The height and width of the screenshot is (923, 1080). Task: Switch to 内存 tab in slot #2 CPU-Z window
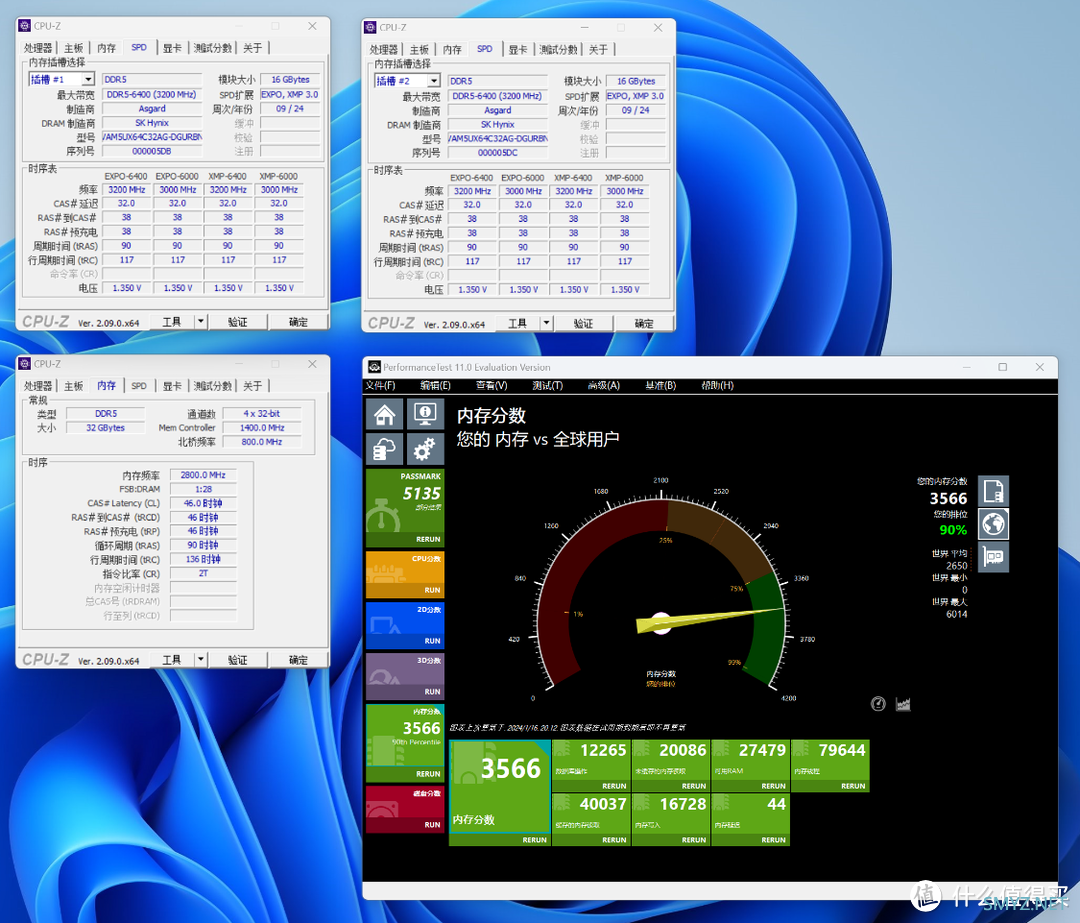pos(452,49)
